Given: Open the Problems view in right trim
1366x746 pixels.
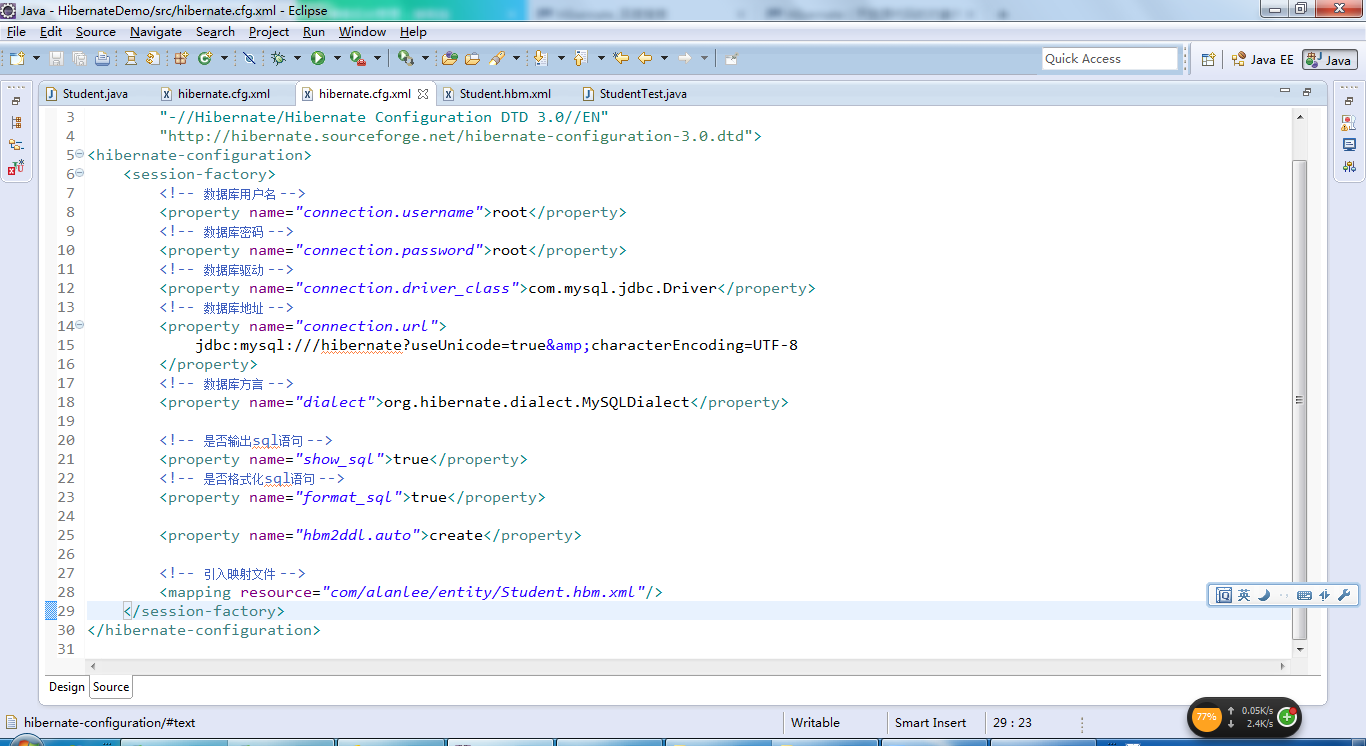Looking at the screenshot, I should click(x=1349, y=123).
